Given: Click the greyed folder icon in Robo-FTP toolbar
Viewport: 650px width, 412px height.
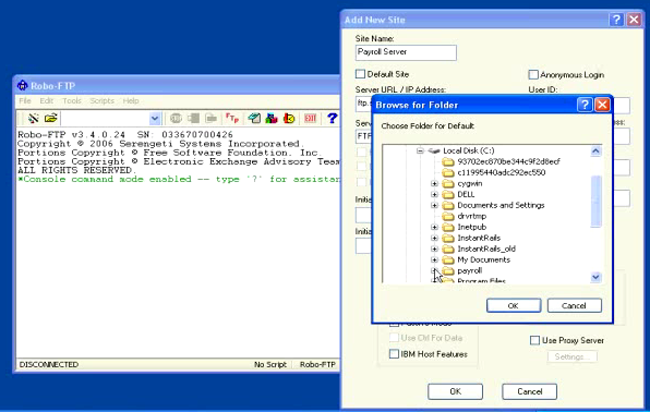Looking at the screenshot, I should tap(211, 118).
